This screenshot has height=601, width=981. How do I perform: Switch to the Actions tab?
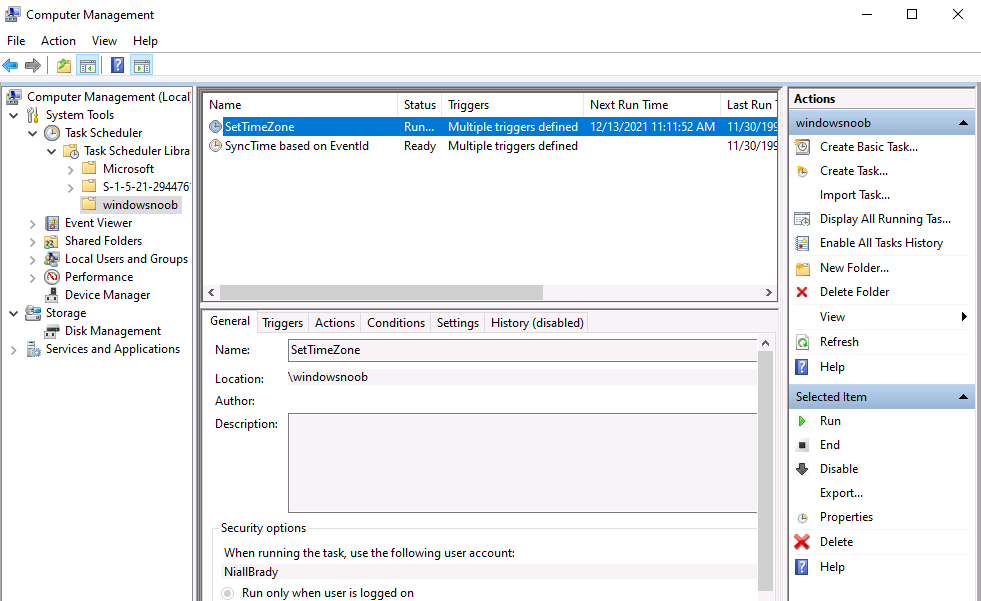tap(335, 323)
